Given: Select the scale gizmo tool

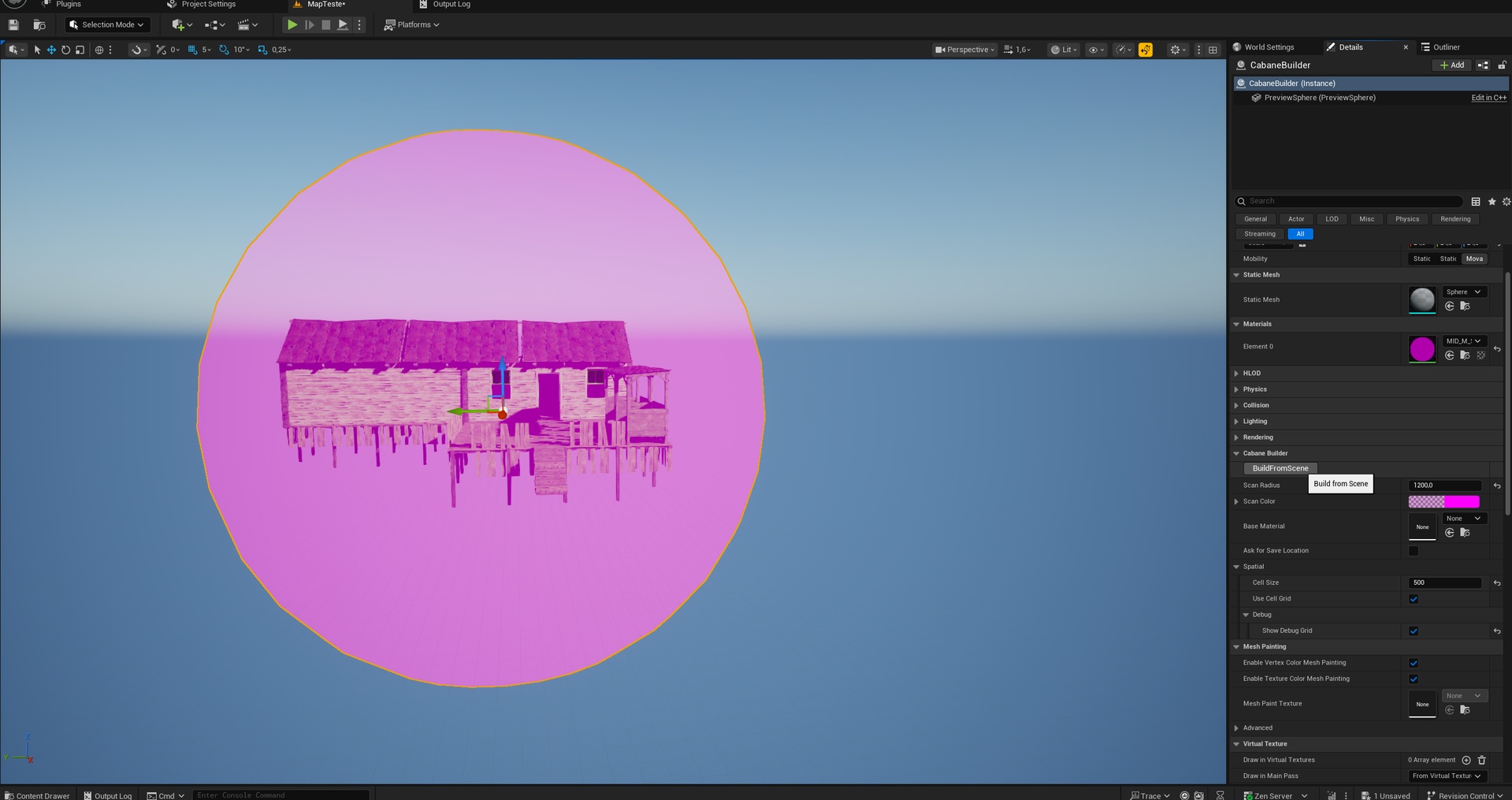Looking at the screenshot, I should (x=80, y=50).
